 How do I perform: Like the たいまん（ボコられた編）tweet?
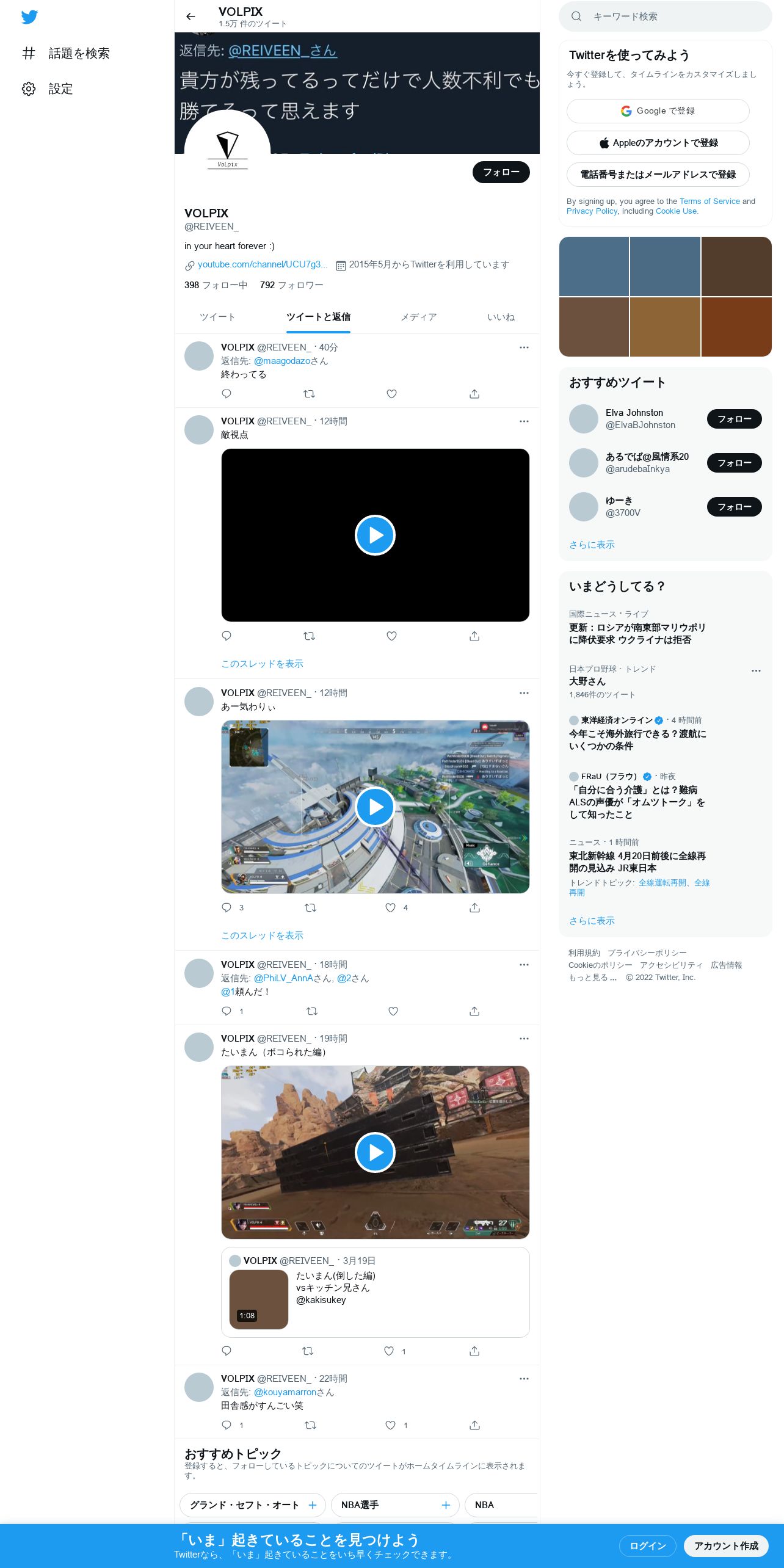click(394, 1351)
